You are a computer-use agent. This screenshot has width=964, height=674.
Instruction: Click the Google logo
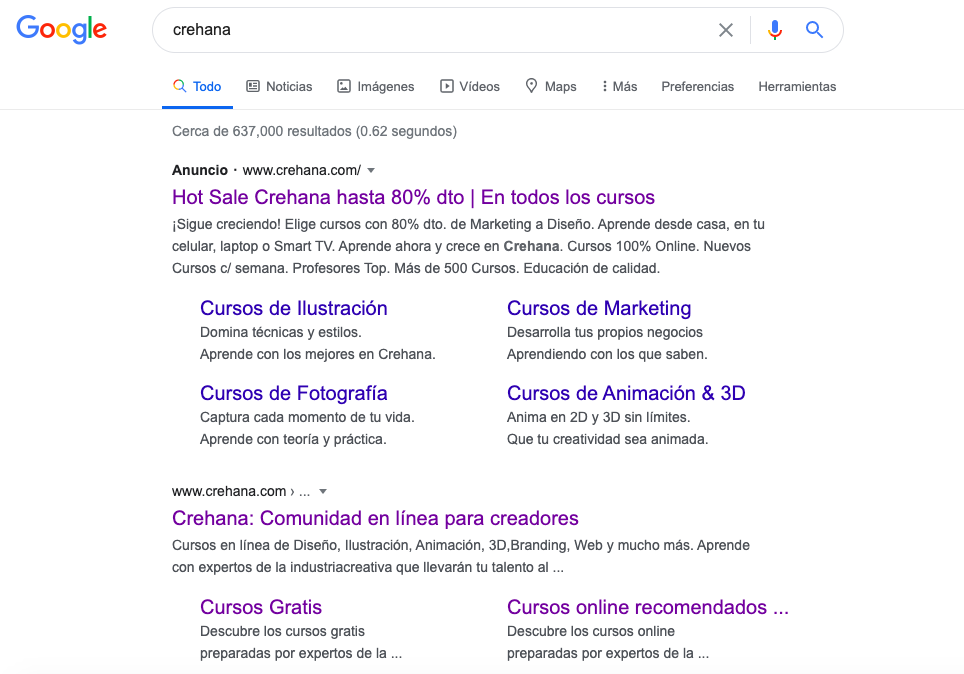click(x=61, y=30)
